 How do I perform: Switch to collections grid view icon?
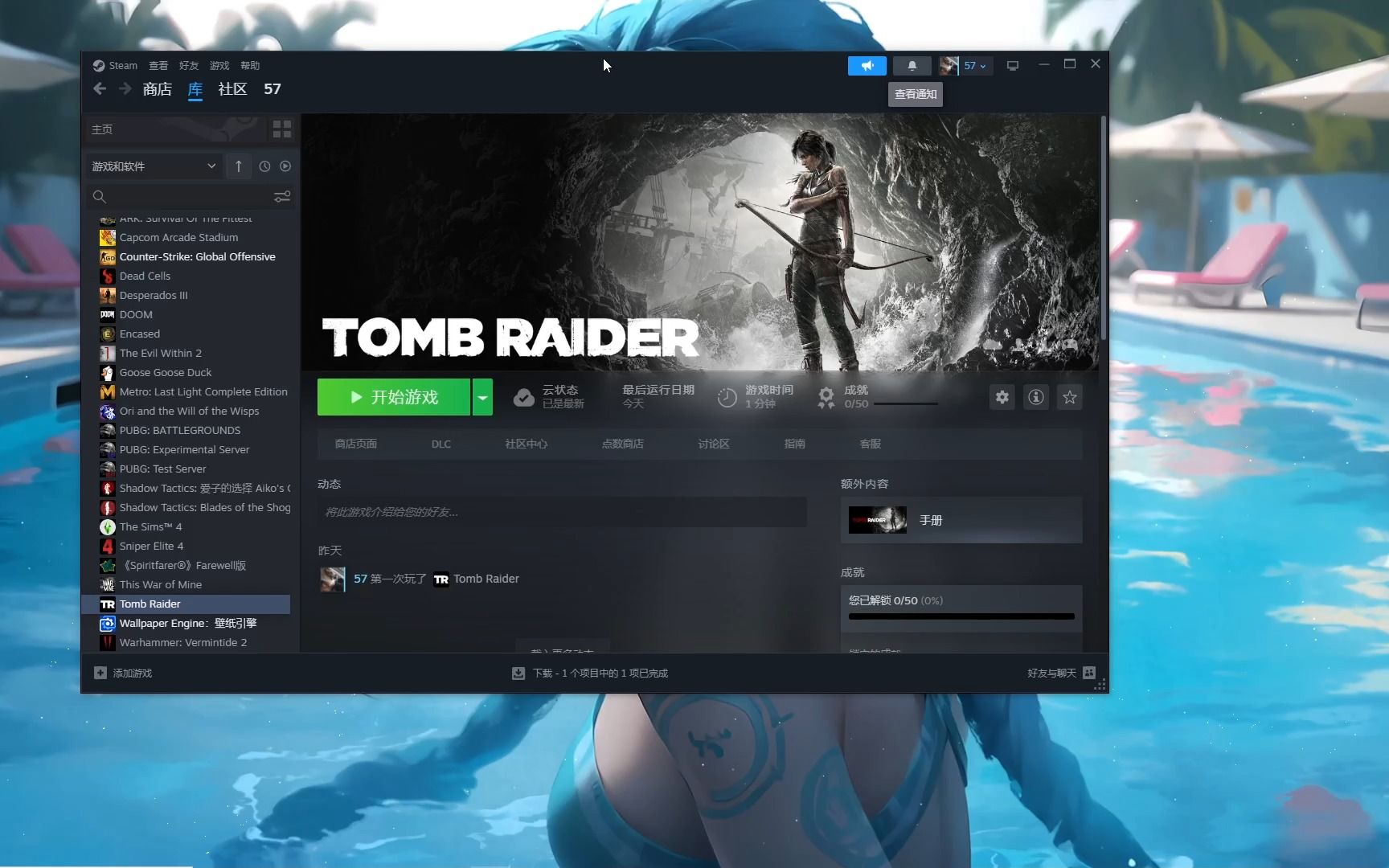(282, 129)
